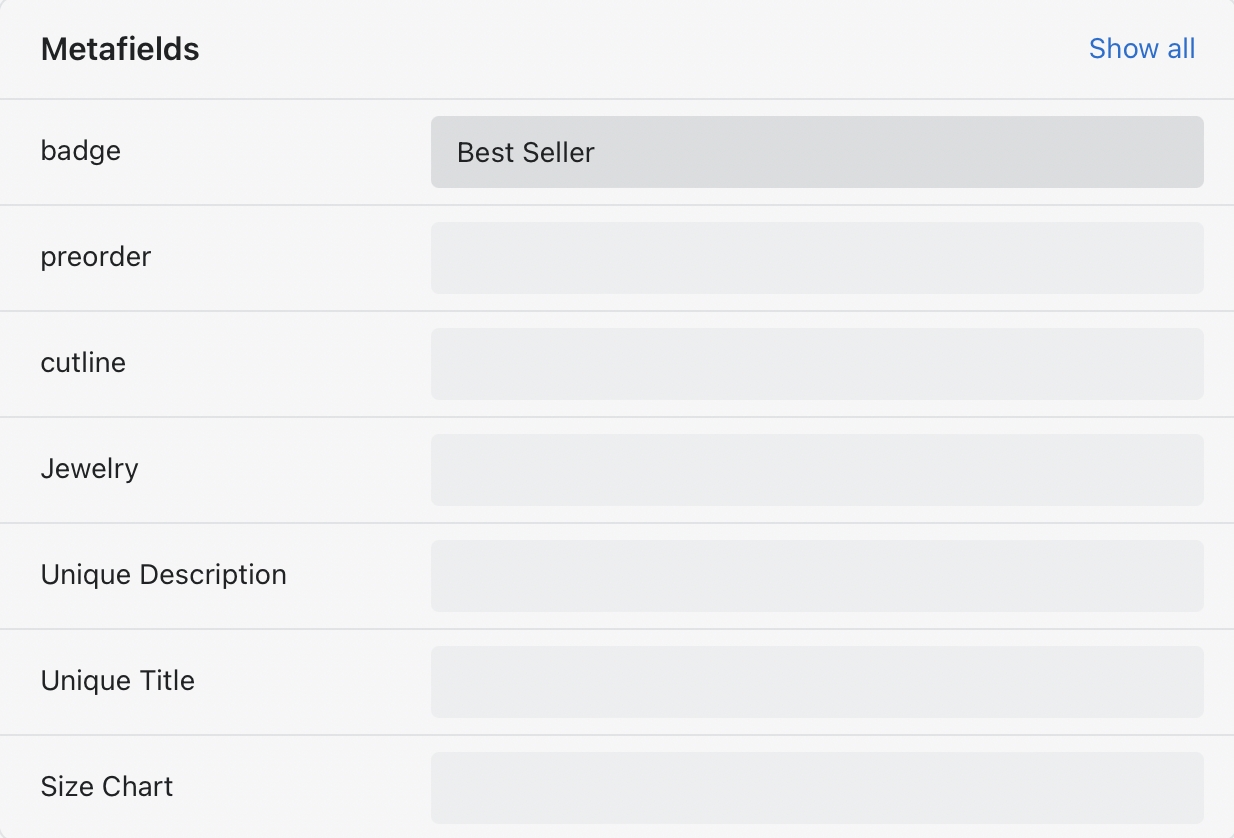Viewport: 1234px width, 838px height.
Task: Click the Unique Title input field
Action: coord(816,682)
